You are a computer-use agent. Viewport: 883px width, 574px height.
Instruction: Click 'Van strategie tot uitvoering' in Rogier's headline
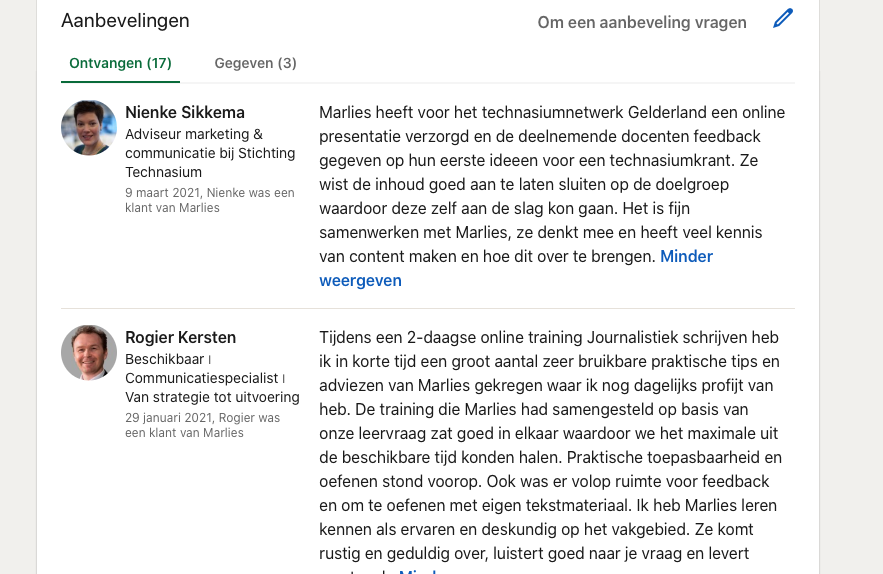pyautogui.click(x=212, y=397)
